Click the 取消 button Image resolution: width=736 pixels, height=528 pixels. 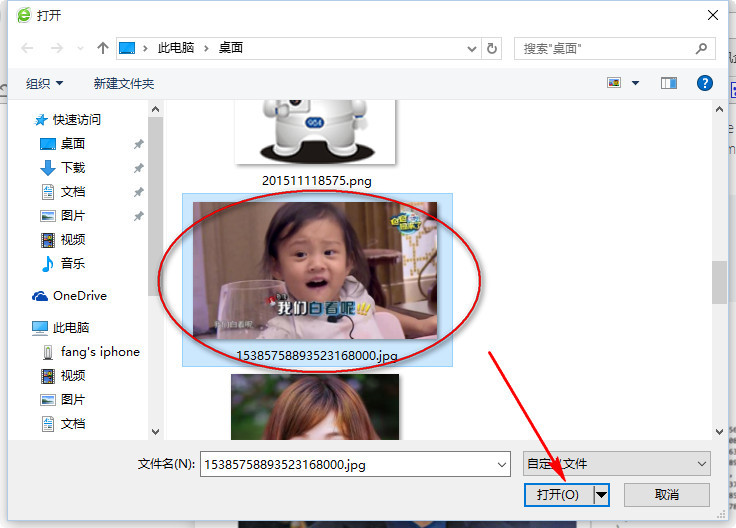(667, 495)
